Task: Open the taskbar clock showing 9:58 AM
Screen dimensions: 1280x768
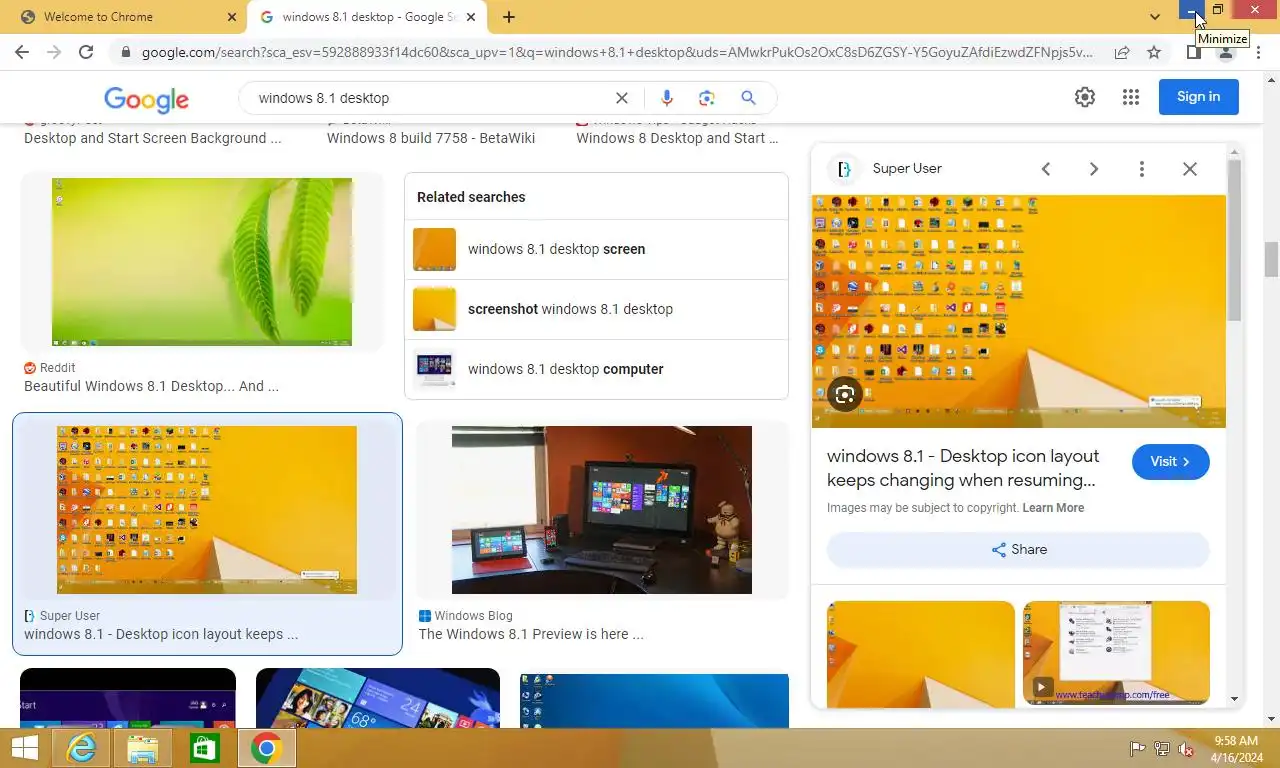Action: click(x=1235, y=749)
